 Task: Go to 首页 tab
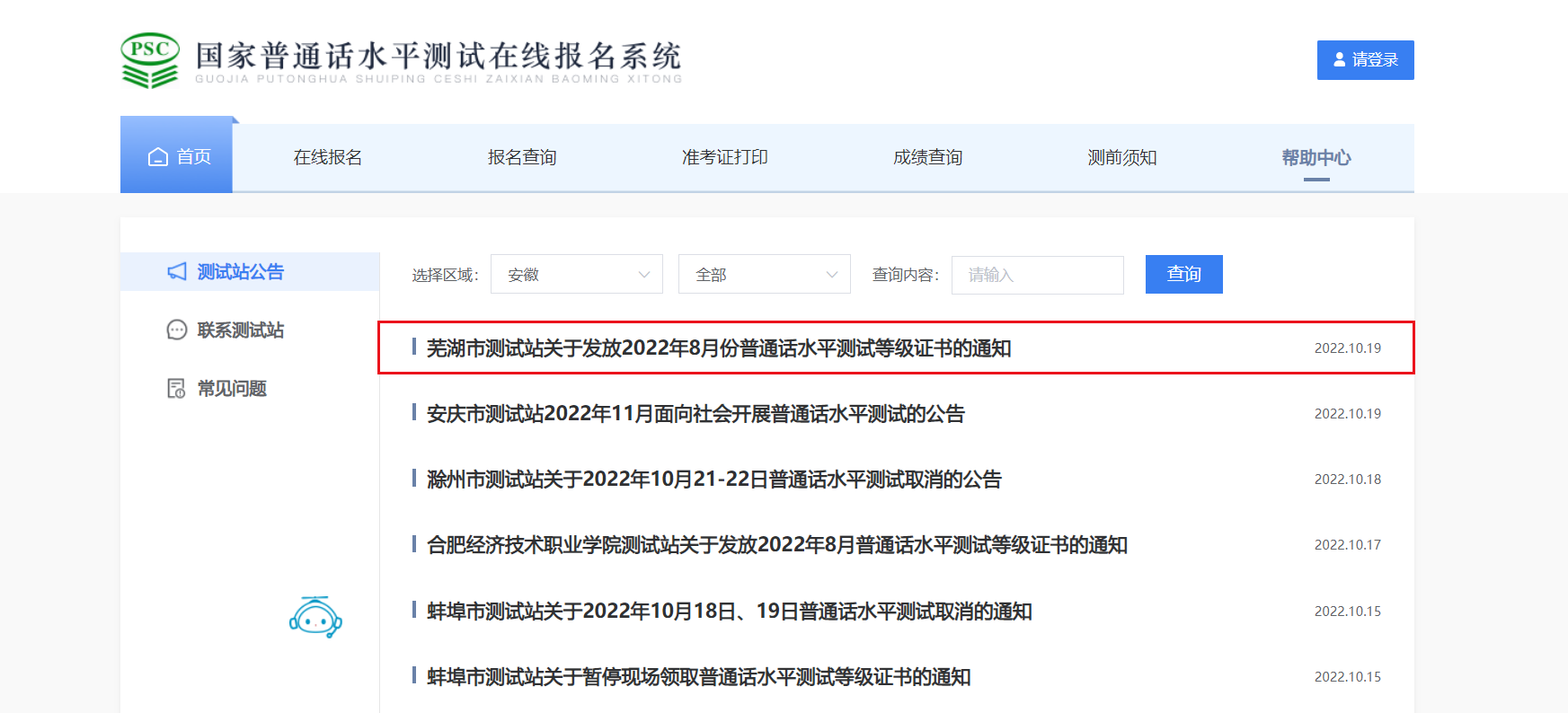(177, 155)
